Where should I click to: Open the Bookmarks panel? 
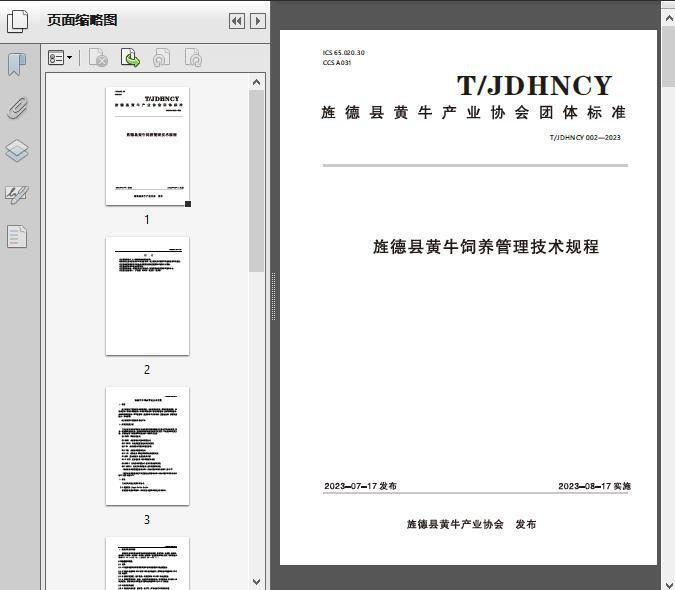coord(17,65)
